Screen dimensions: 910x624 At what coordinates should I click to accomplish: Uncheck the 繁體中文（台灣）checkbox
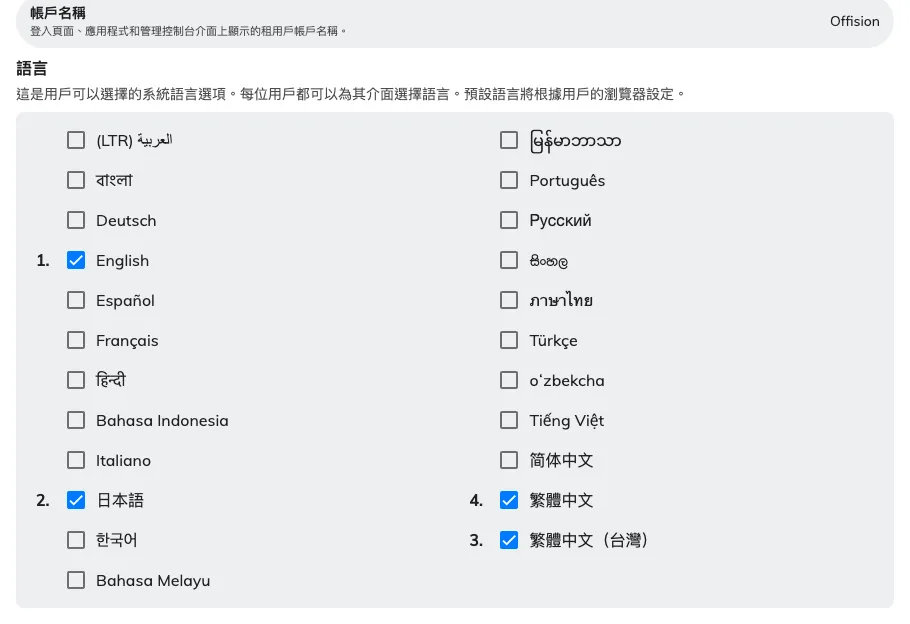click(x=509, y=540)
